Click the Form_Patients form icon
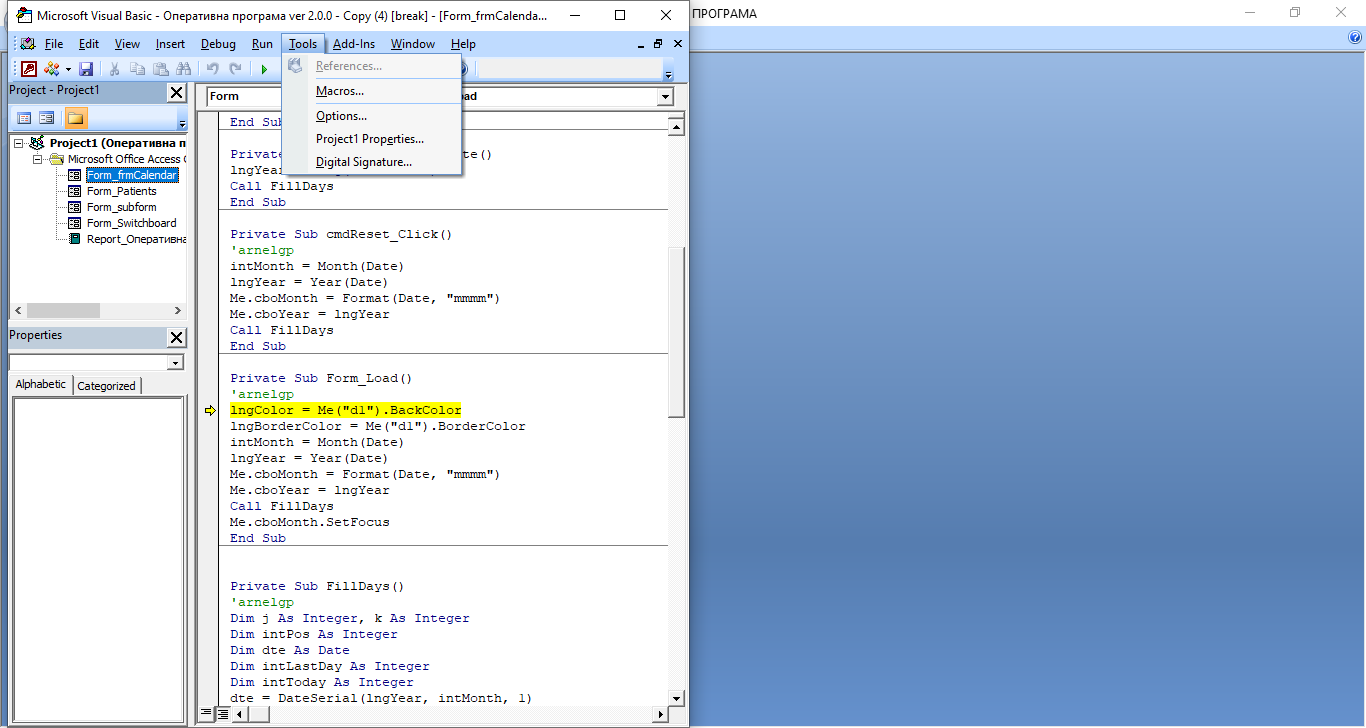The image size is (1366, 728). pos(74,191)
